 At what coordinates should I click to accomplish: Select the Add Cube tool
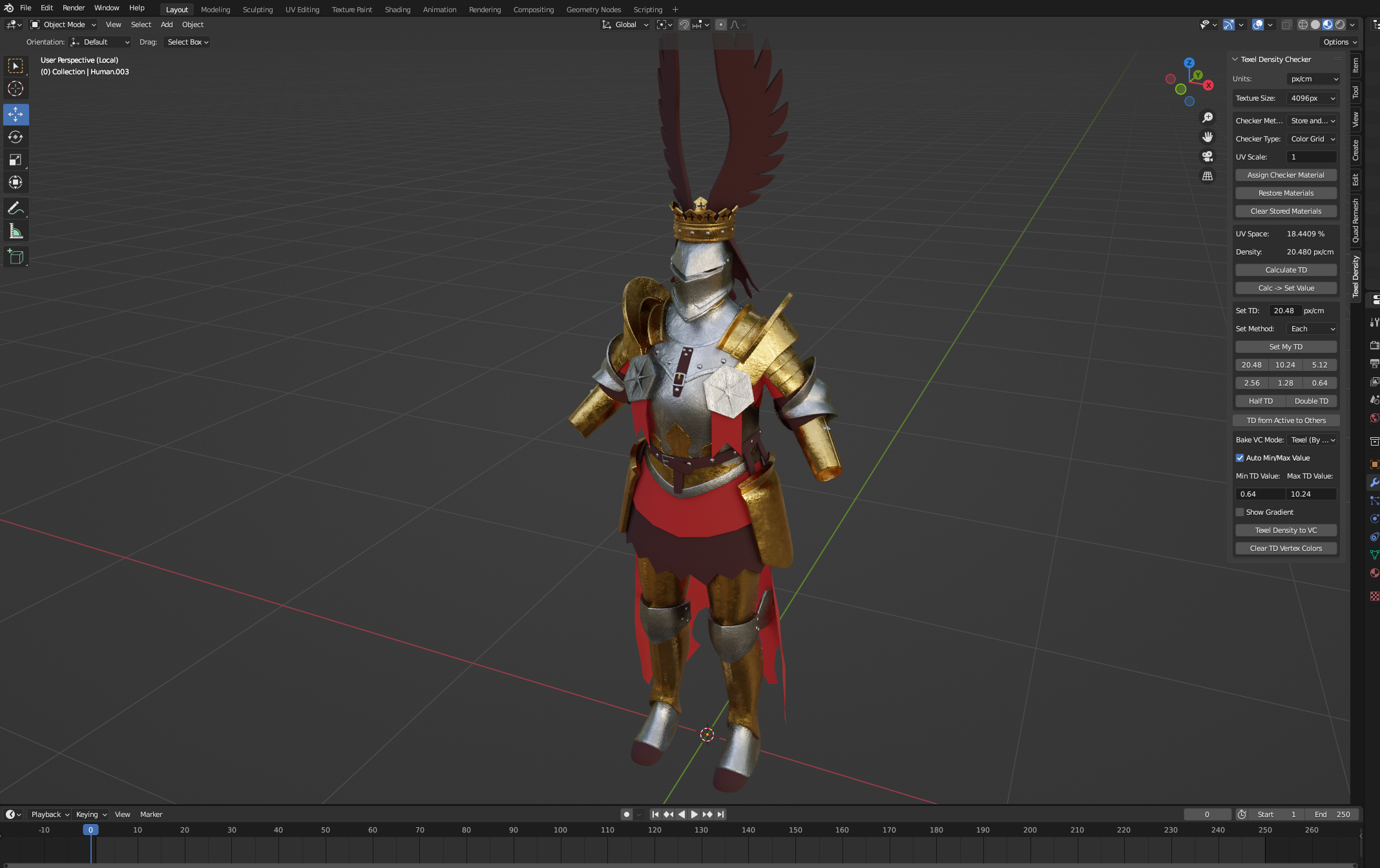[x=16, y=257]
